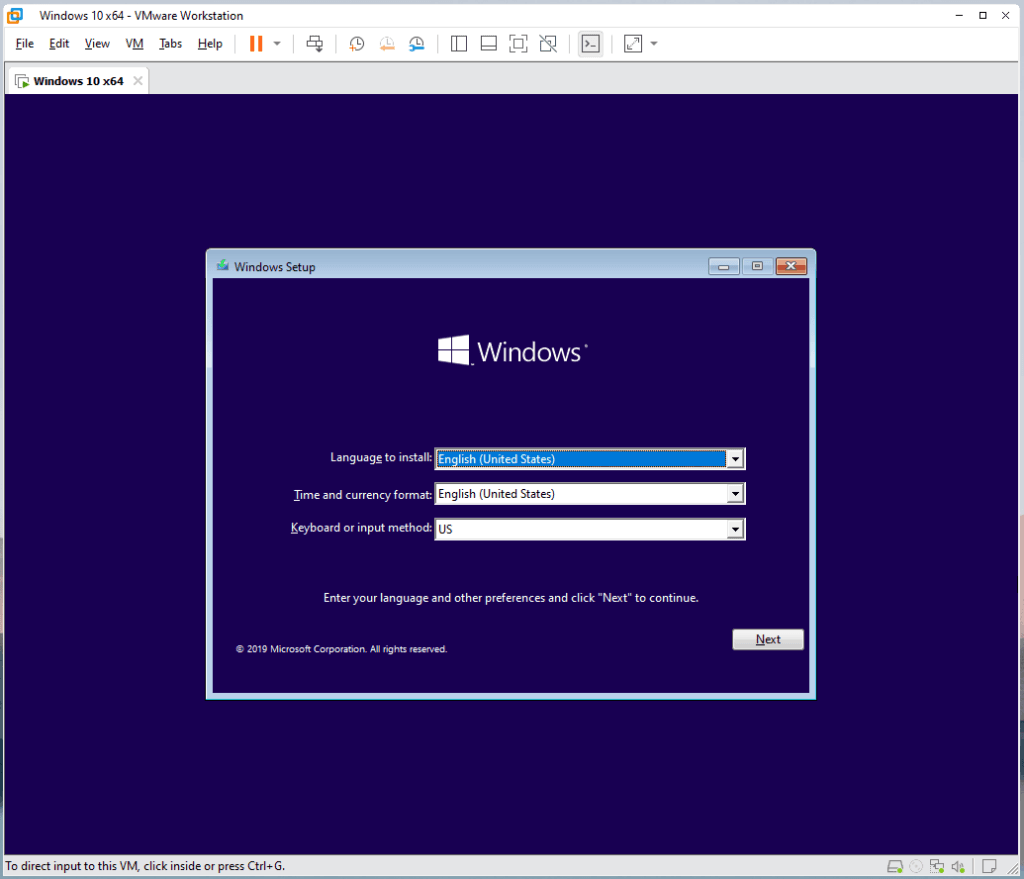The height and width of the screenshot is (879, 1024).
Task: Open the snapshot manager icon
Action: [417, 44]
